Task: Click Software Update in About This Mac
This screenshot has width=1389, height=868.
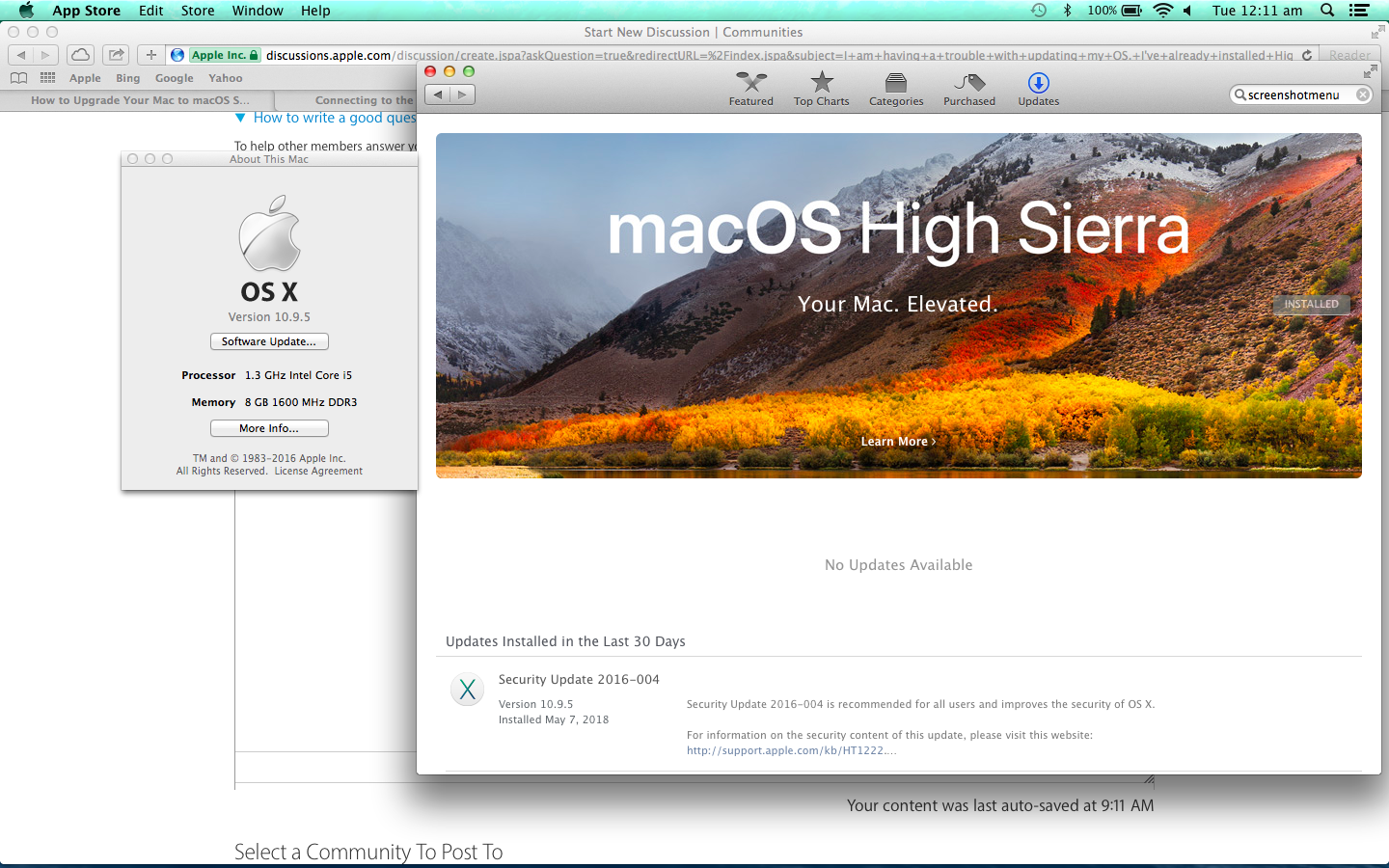Action: (269, 341)
